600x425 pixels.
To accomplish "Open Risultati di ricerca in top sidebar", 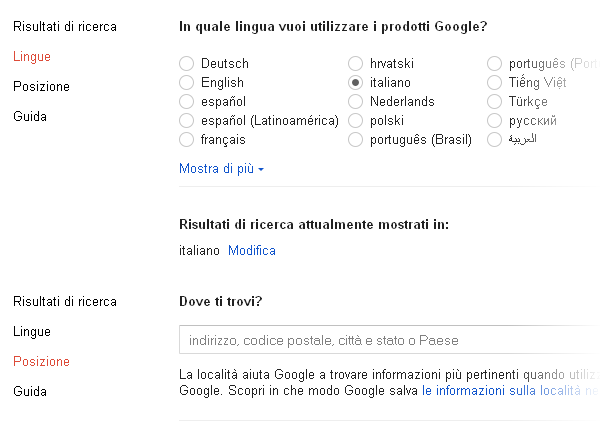I will 64,26.
